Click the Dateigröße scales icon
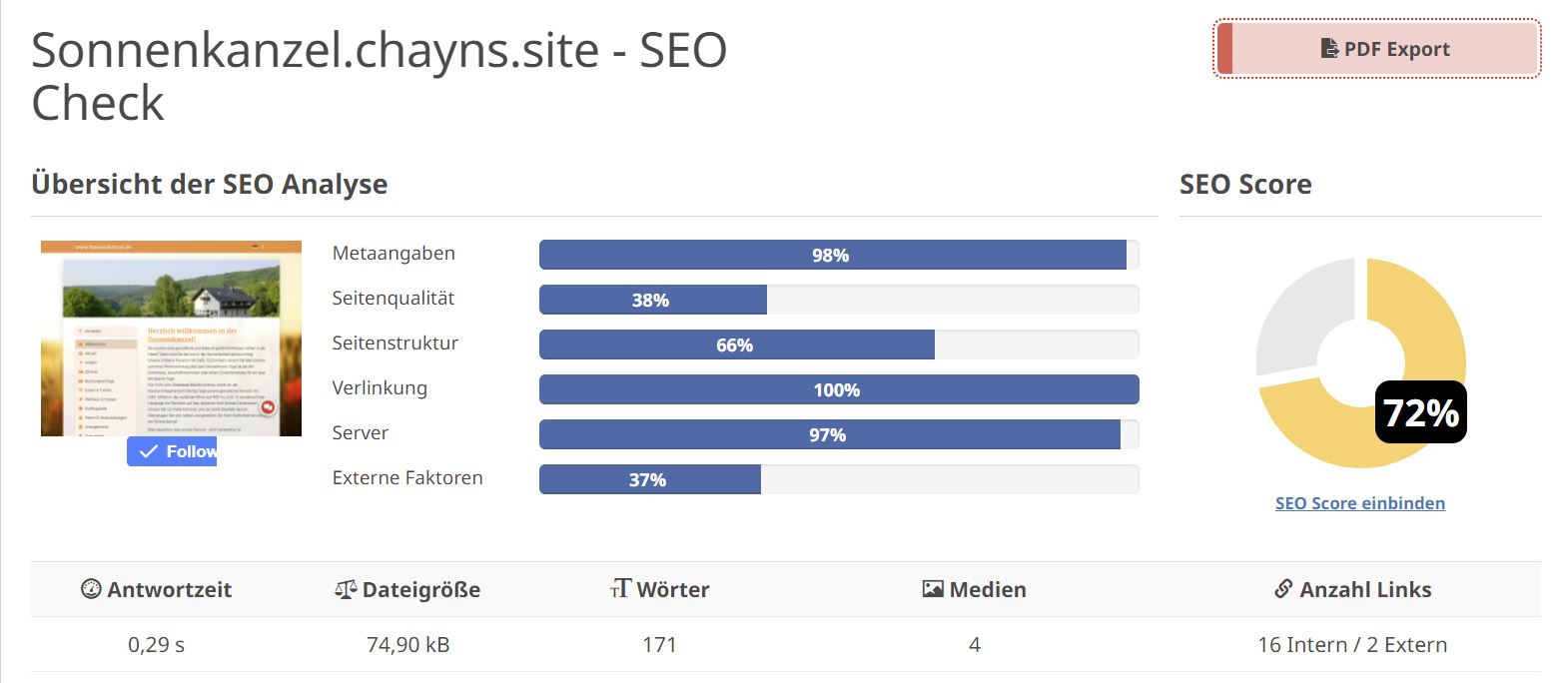The image size is (1568, 683). 346,590
